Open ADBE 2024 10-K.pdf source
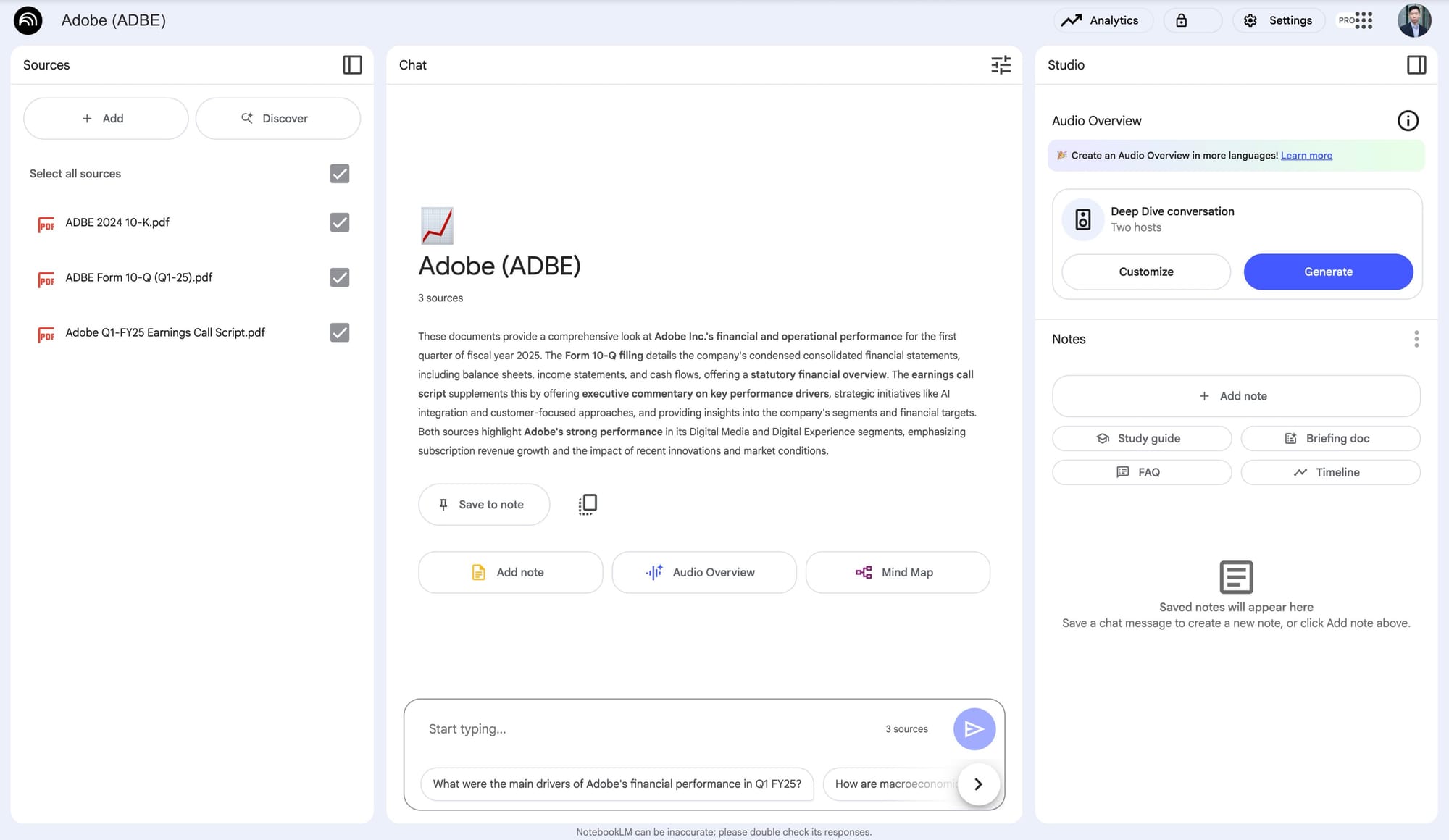 tap(117, 222)
